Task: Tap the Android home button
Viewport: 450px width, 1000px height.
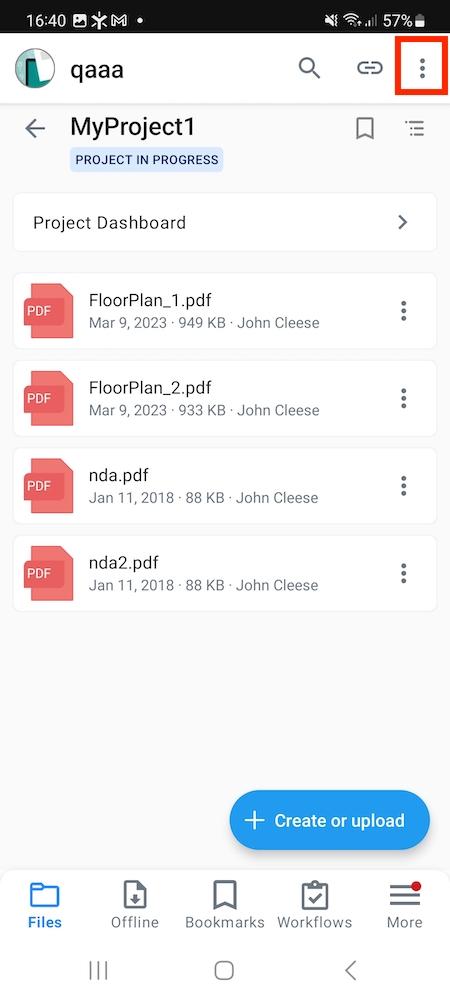Action: coord(224,971)
